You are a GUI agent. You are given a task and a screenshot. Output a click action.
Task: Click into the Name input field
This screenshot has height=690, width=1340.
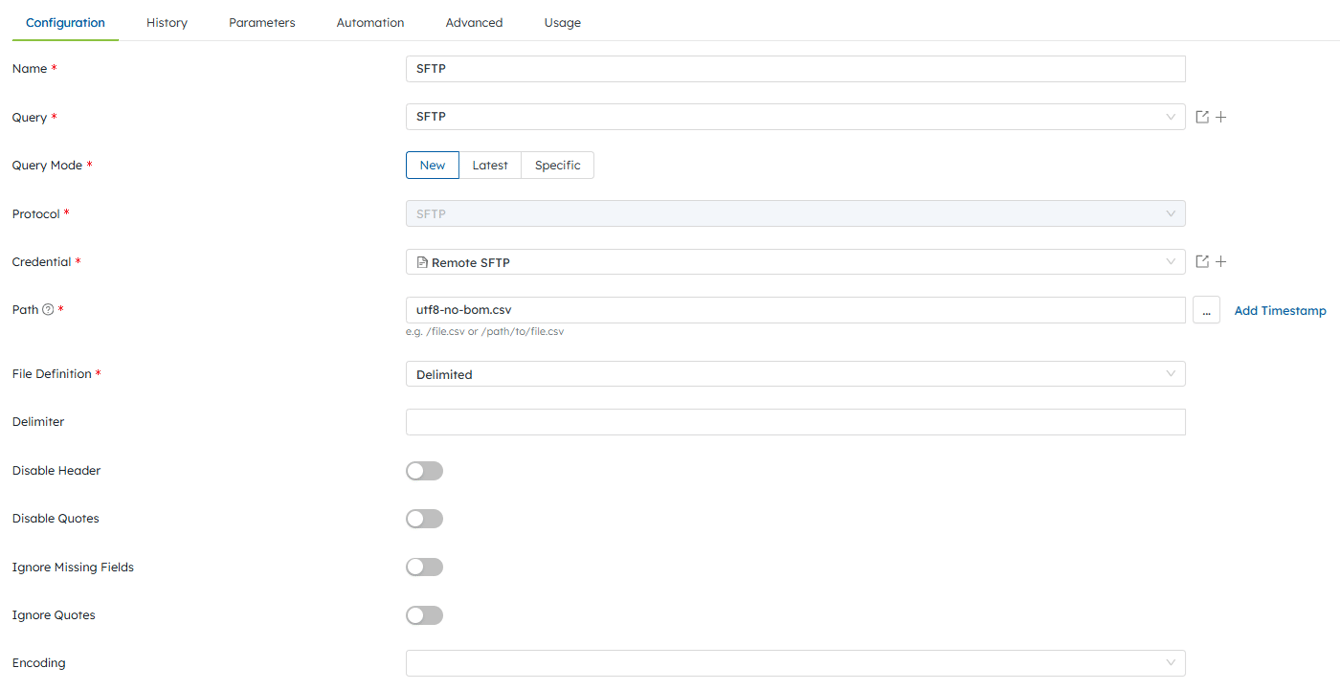pyautogui.click(x=795, y=69)
